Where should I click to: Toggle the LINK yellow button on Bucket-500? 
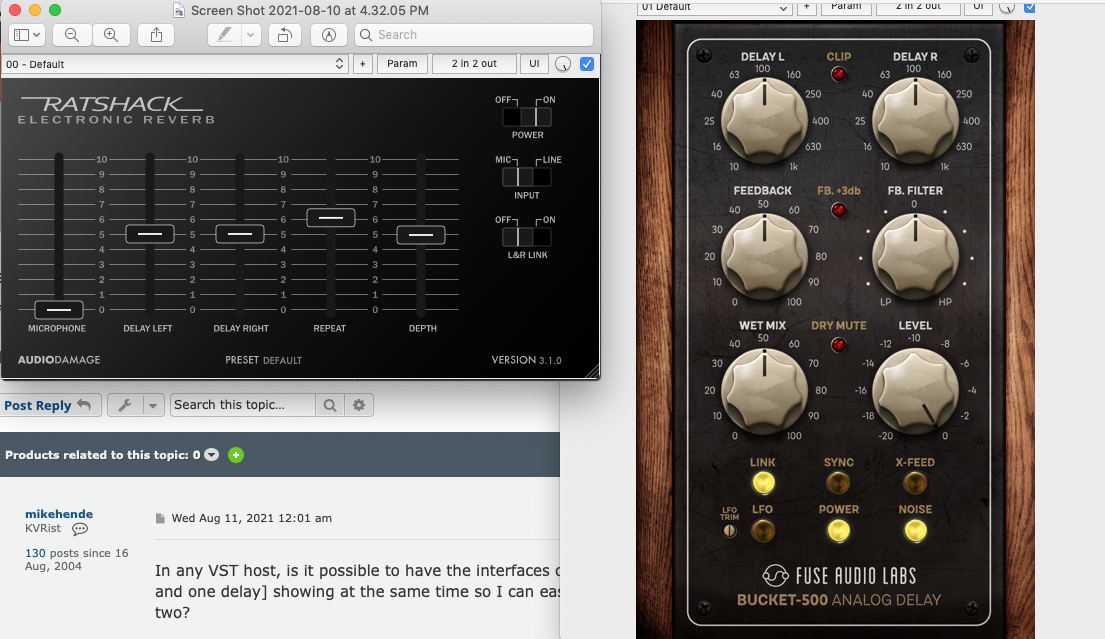click(x=763, y=483)
